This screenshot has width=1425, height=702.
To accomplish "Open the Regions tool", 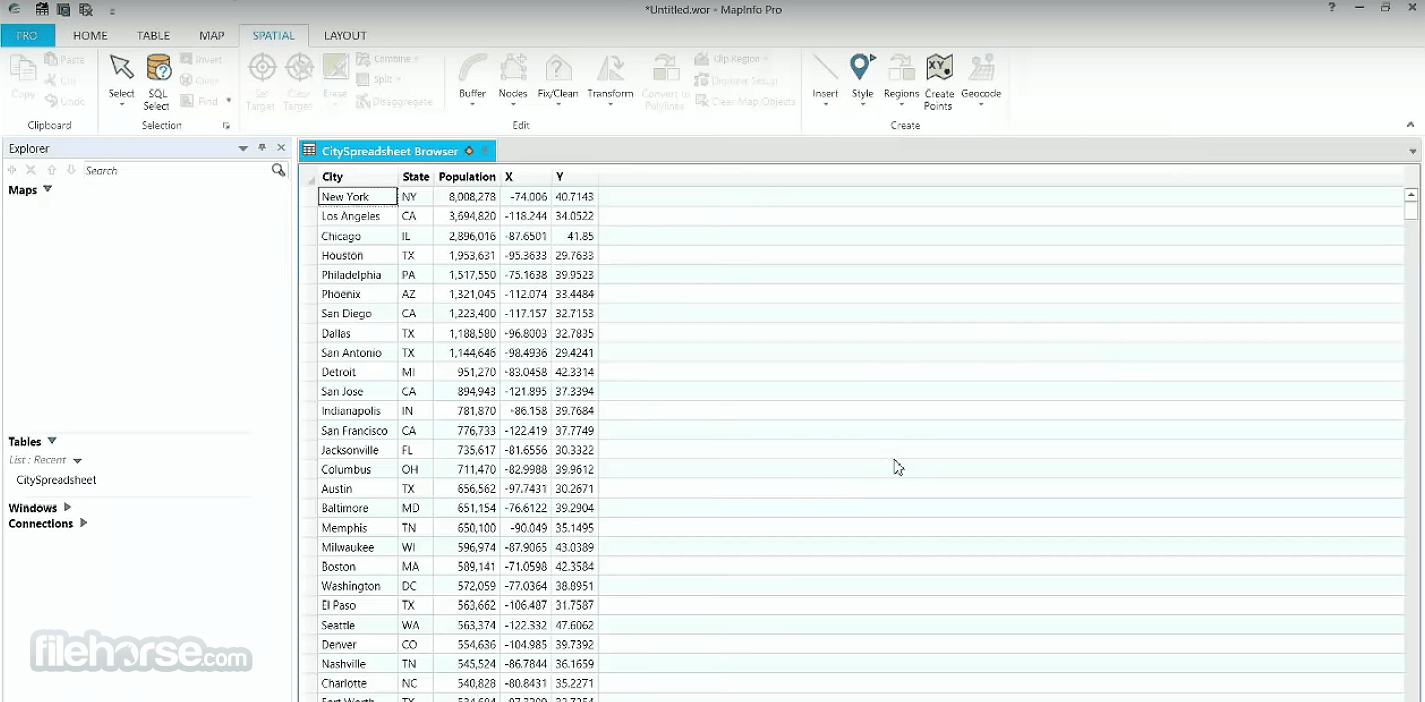I will pyautogui.click(x=901, y=78).
